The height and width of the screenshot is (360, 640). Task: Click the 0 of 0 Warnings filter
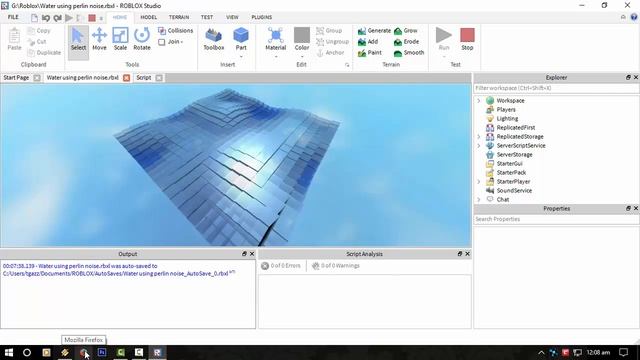[336, 266]
